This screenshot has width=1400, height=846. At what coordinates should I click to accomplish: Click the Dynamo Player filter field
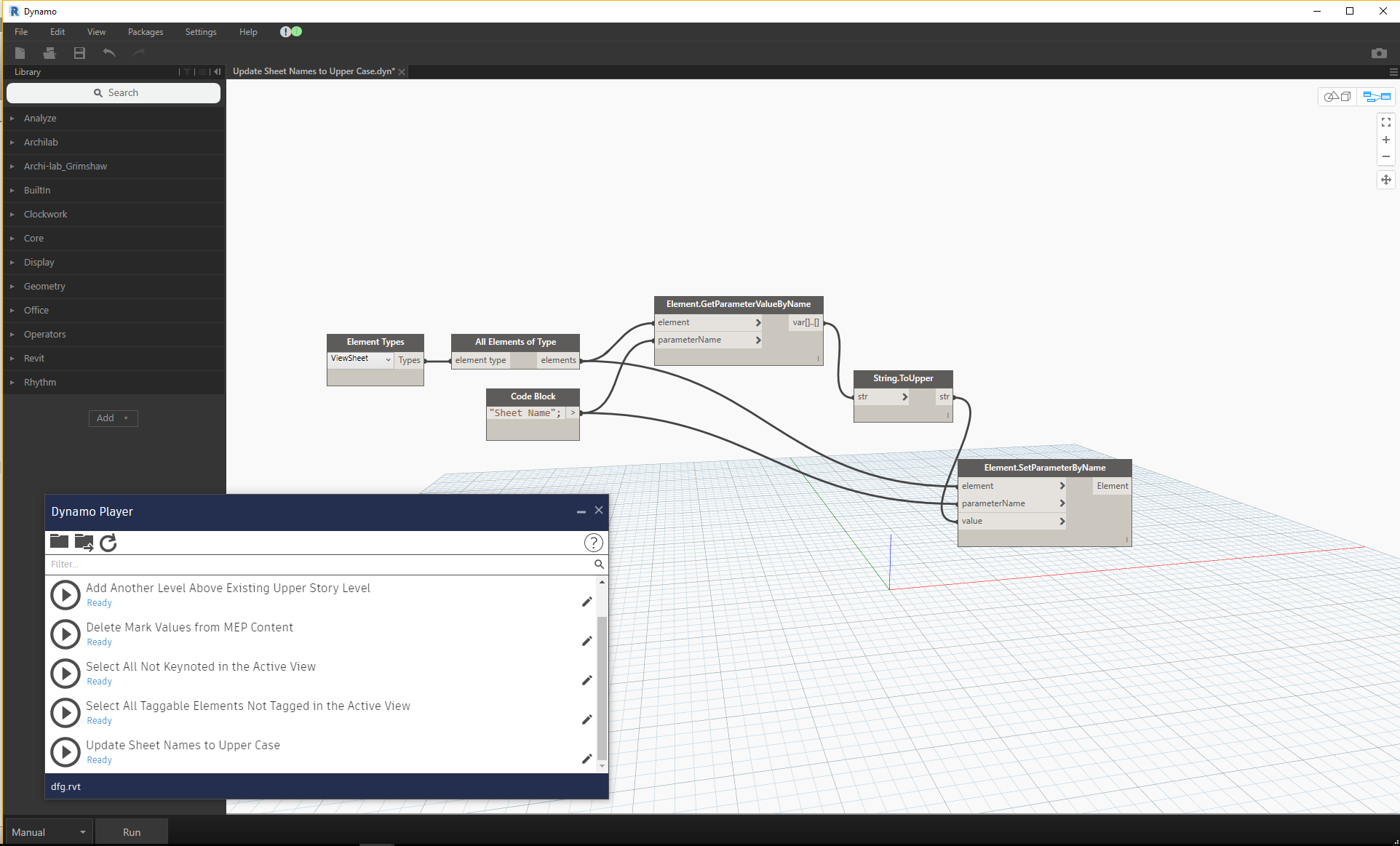tap(319, 564)
